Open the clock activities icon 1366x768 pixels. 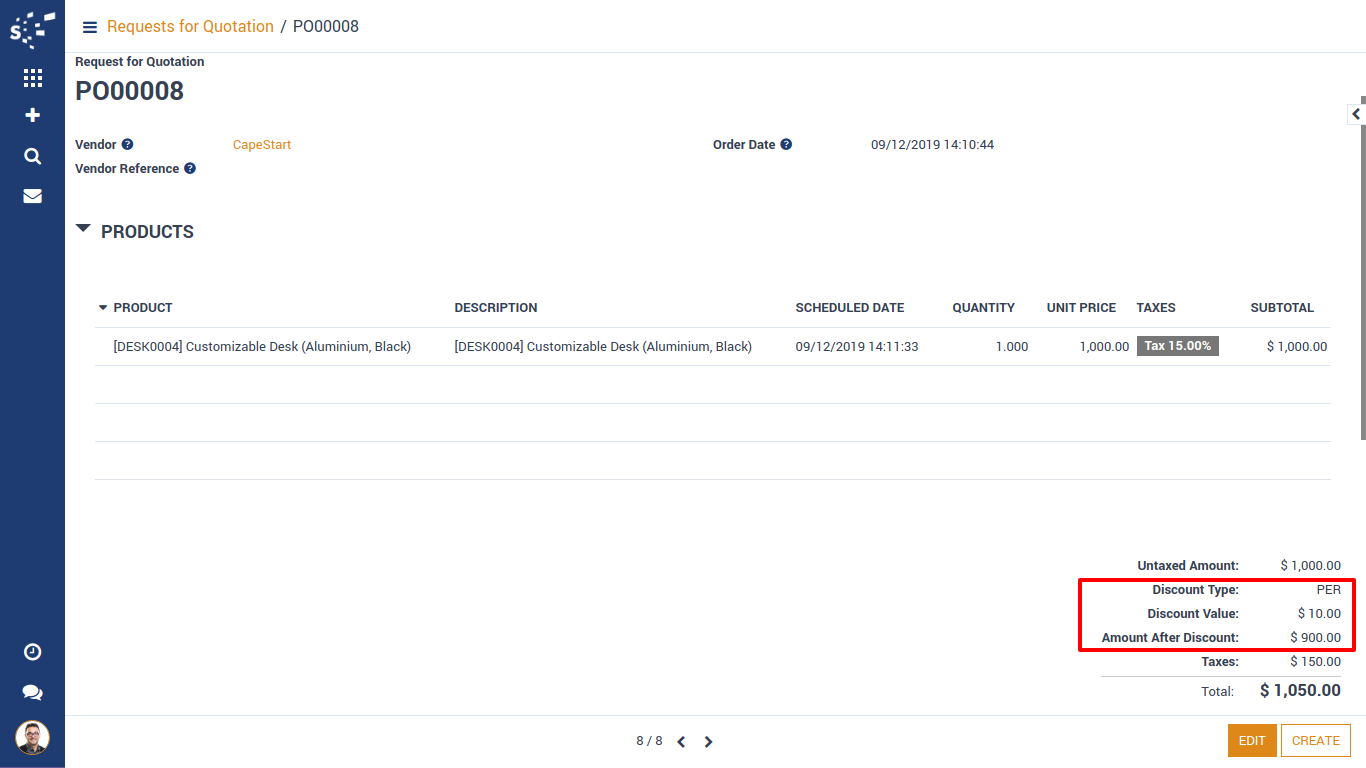pyautogui.click(x=32, y=652)
